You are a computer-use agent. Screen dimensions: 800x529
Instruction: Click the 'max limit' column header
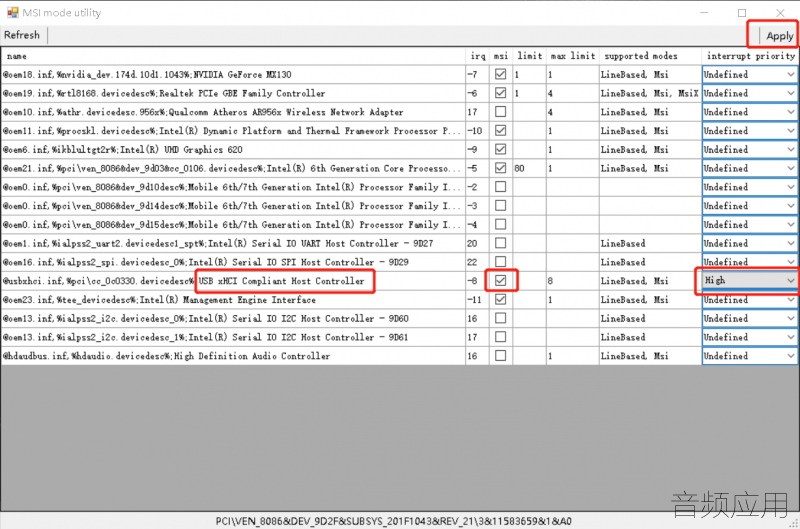coord(572,56)
